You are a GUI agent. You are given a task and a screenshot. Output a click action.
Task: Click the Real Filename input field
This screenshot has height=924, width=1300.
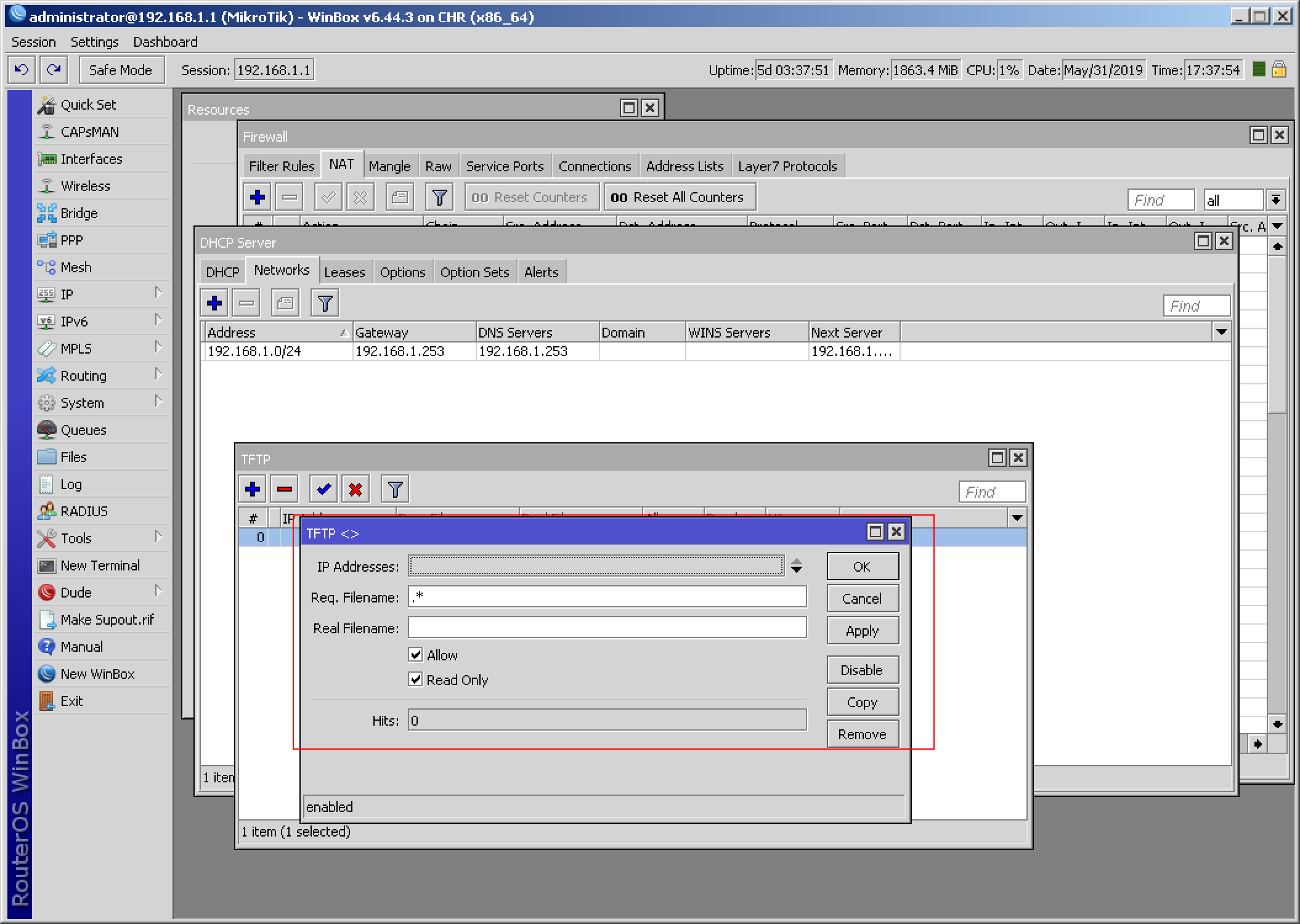click(607, 627)
